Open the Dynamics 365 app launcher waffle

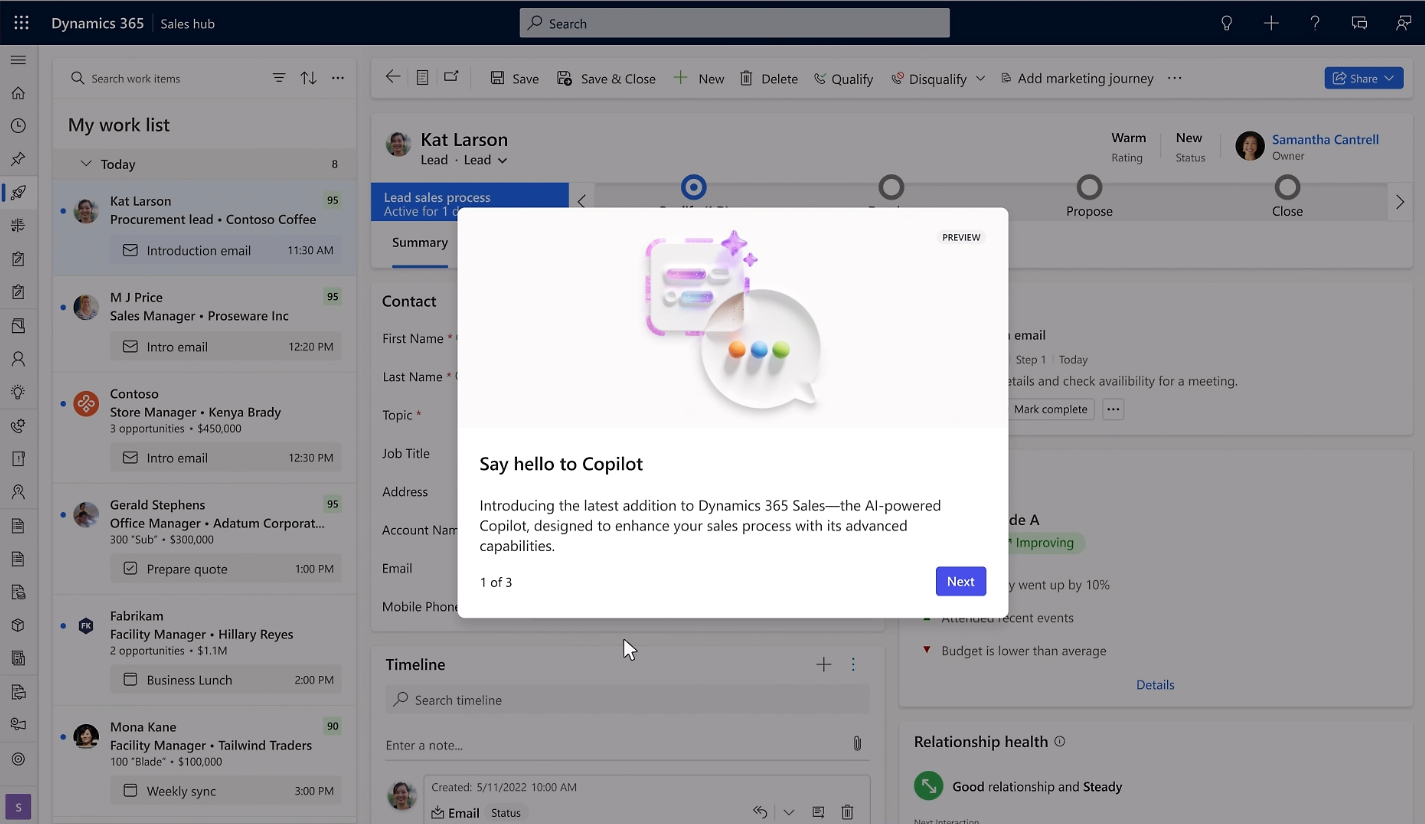[x=21, y=23]
